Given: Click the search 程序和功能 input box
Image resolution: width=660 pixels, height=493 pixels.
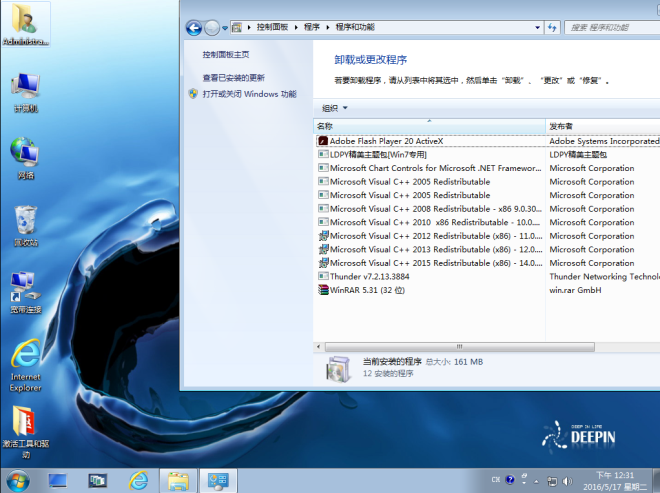Looking at the screenshot, I should click(612, 27).
